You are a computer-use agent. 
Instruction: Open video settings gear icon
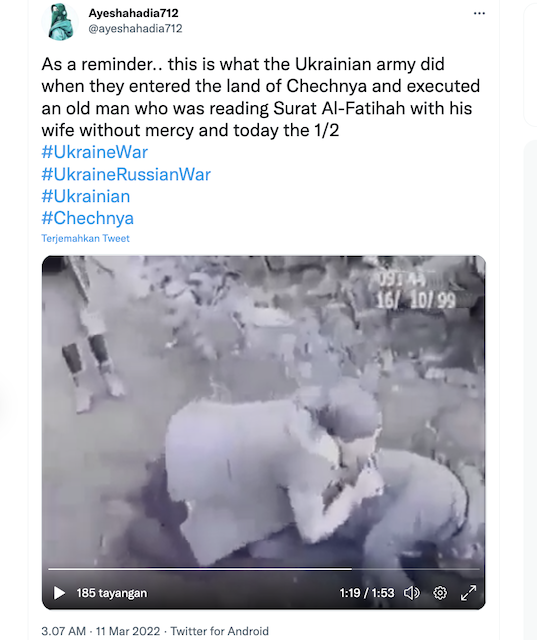point(440,593)
